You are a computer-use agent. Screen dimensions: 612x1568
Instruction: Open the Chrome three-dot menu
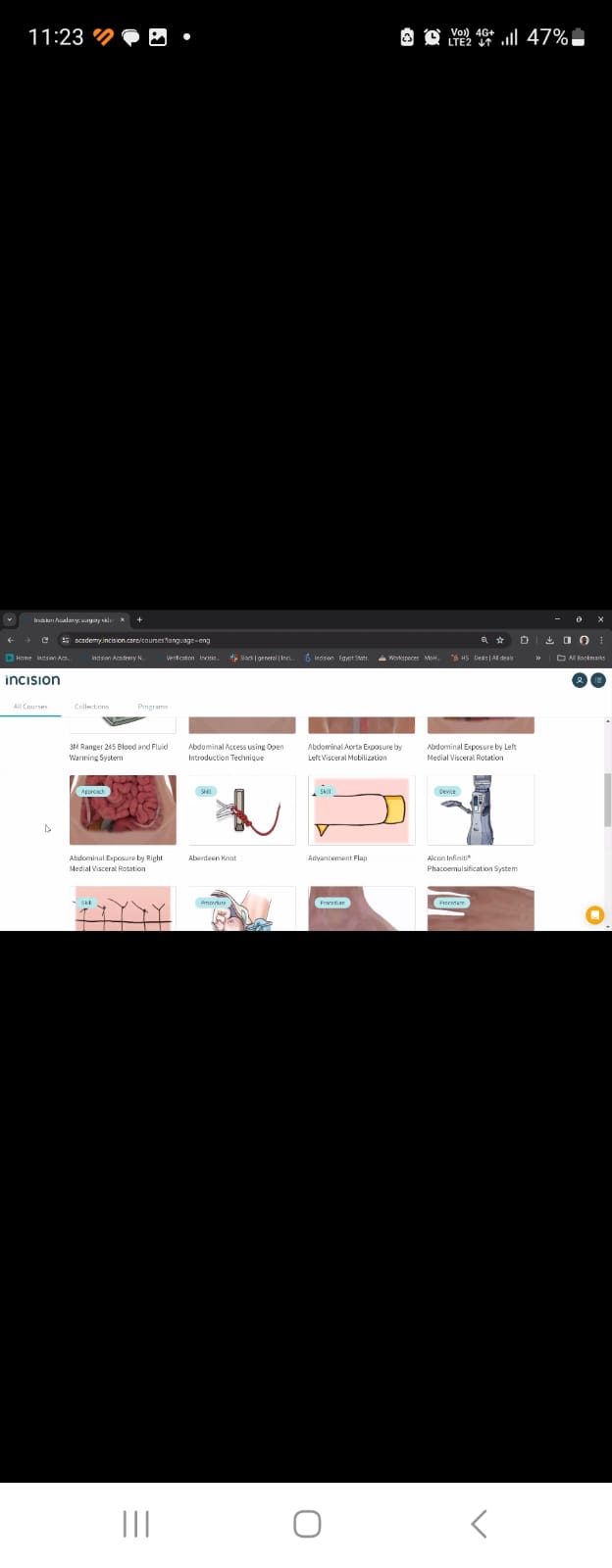tap(601, 640)
